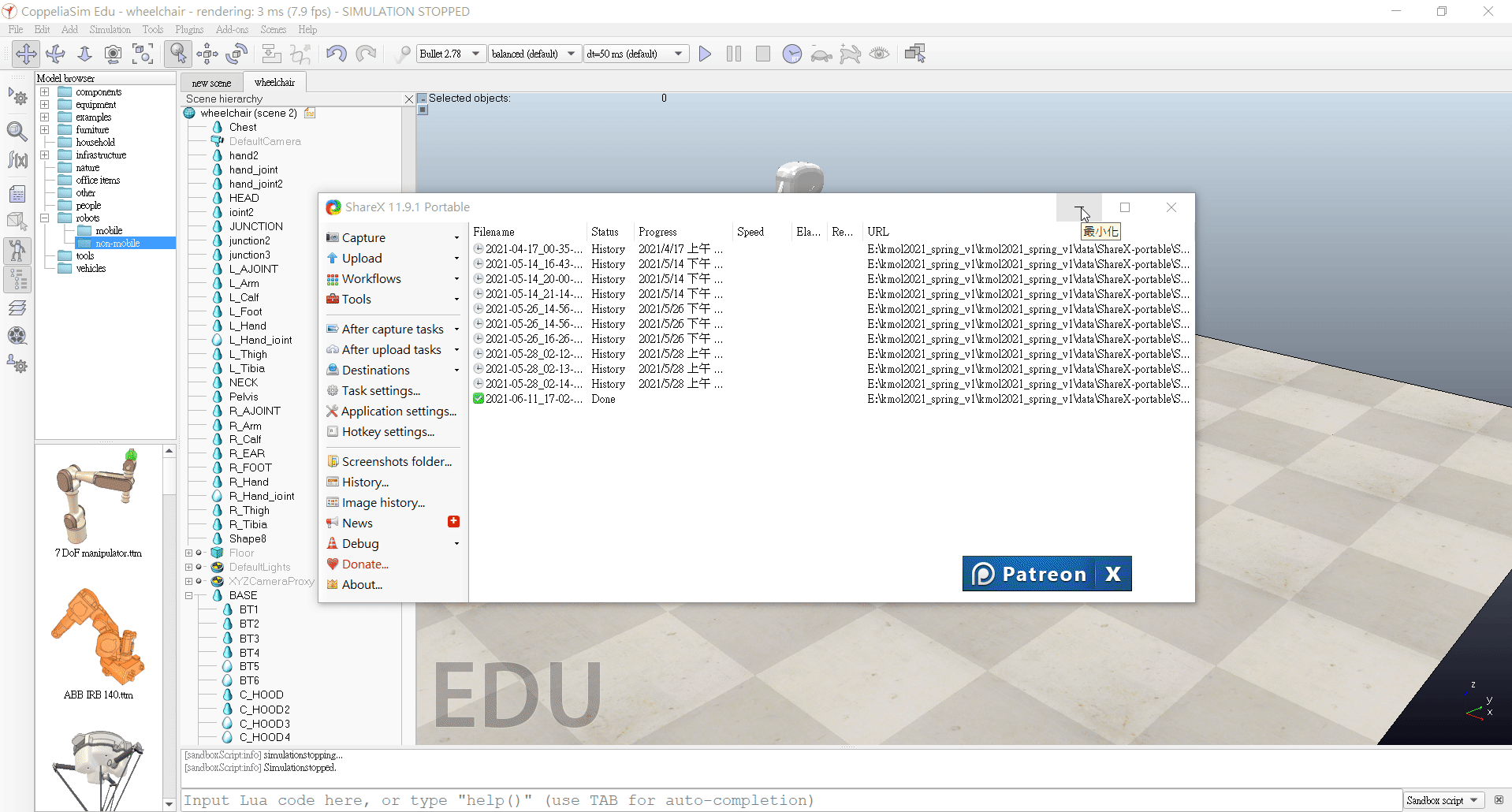
Task: Select the vehicles folder in model browser
Action: pos(91,269)
